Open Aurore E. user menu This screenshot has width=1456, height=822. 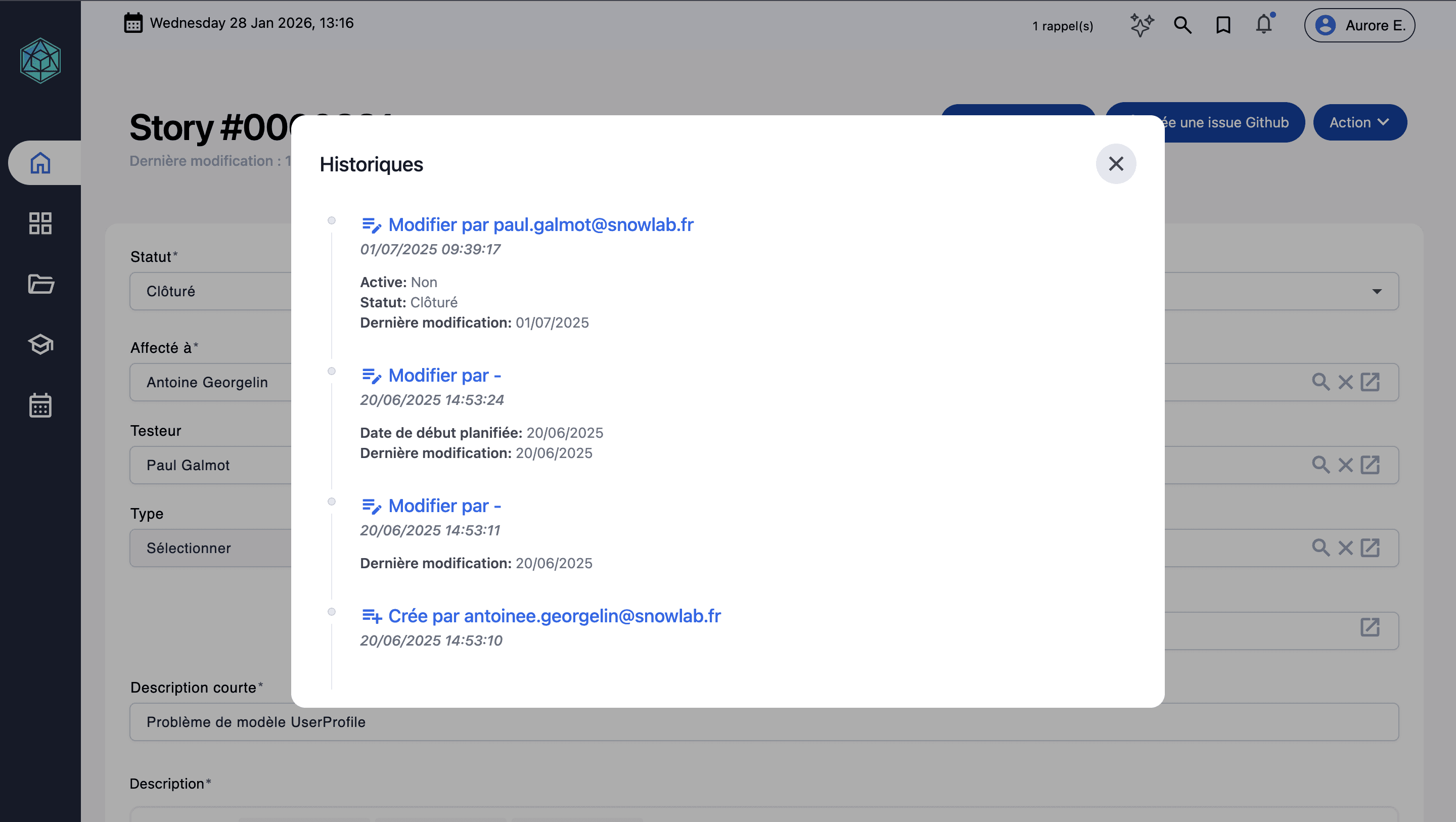(1359, 25)
